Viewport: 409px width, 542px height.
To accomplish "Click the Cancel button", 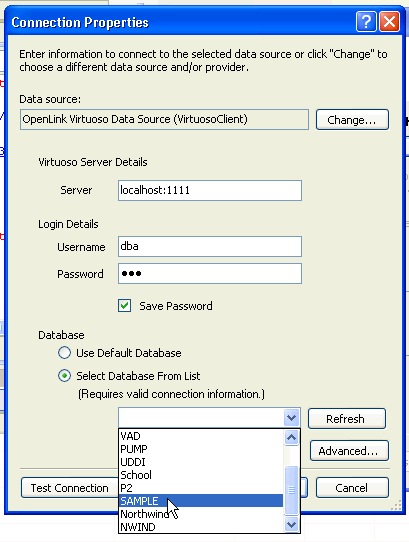I will click(352, 488).
